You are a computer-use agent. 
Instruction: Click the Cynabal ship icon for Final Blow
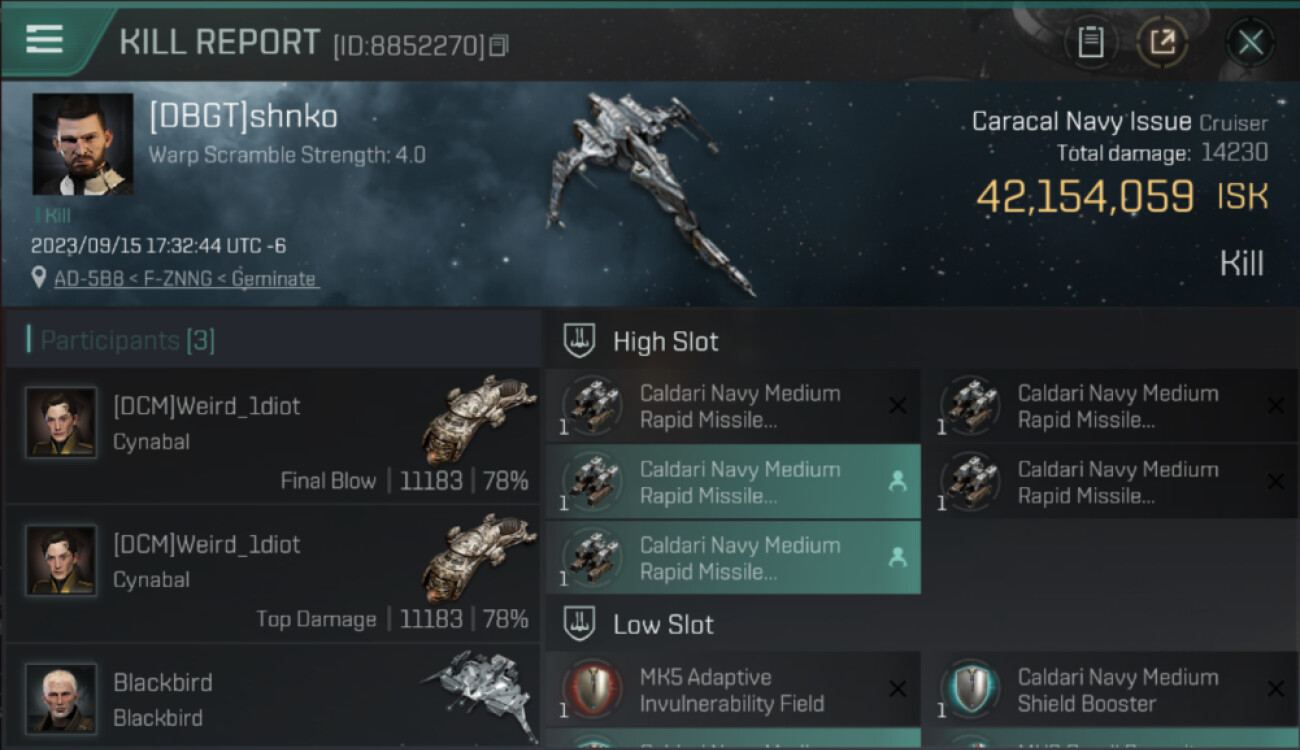pos(479,418)
